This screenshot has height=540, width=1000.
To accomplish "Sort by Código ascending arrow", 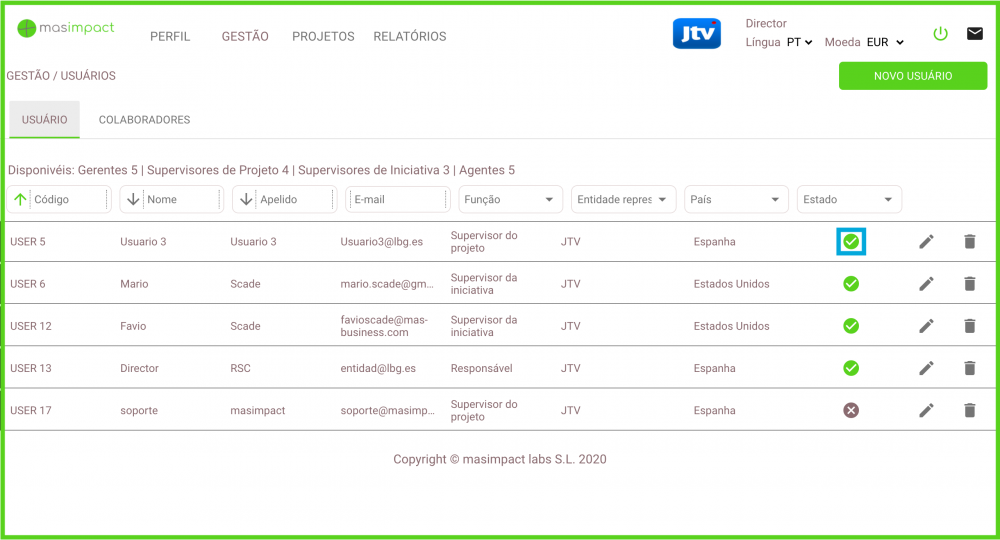I will [20, 200].
